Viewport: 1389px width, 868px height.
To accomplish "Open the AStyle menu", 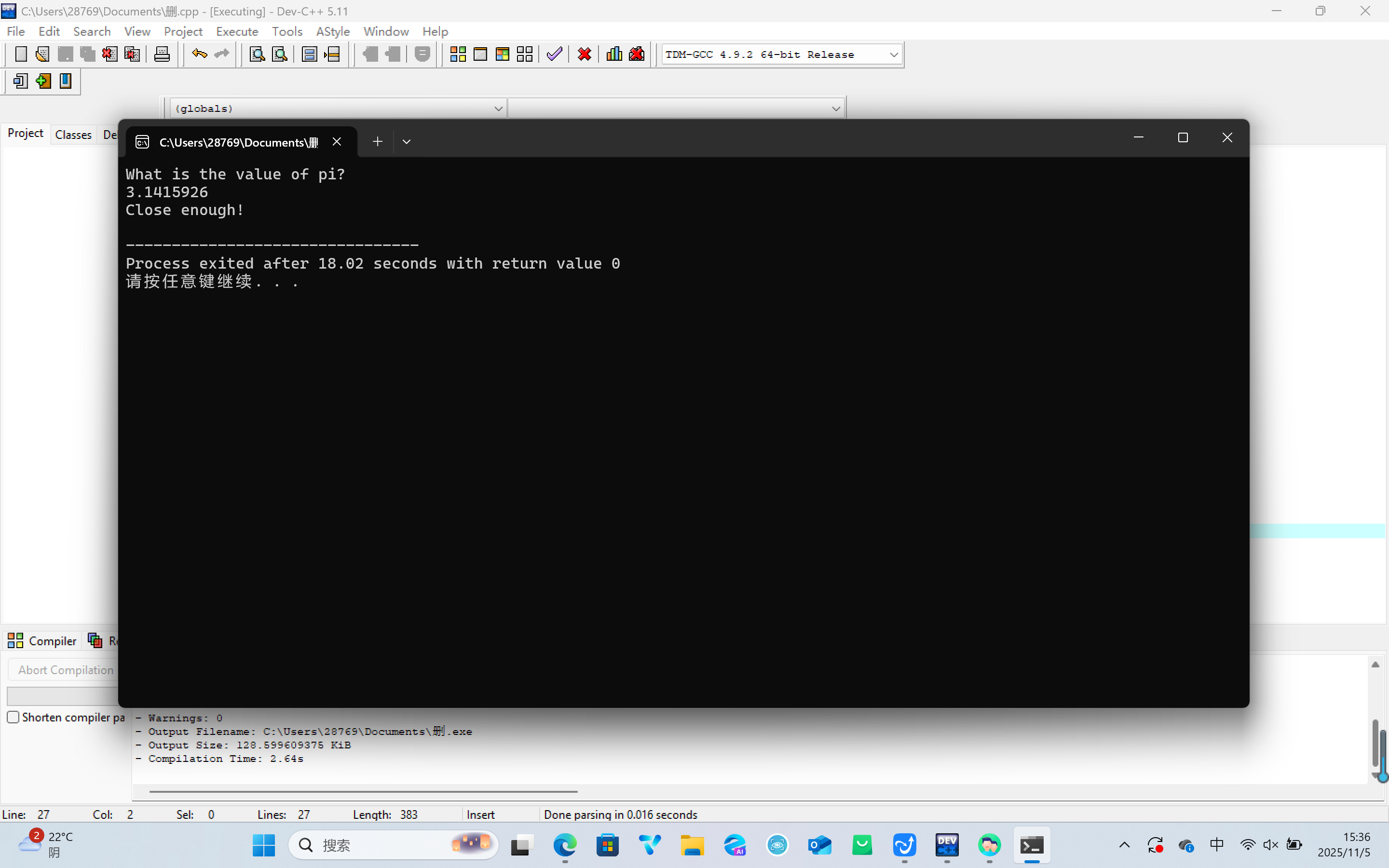I will (x=332, y=31).
